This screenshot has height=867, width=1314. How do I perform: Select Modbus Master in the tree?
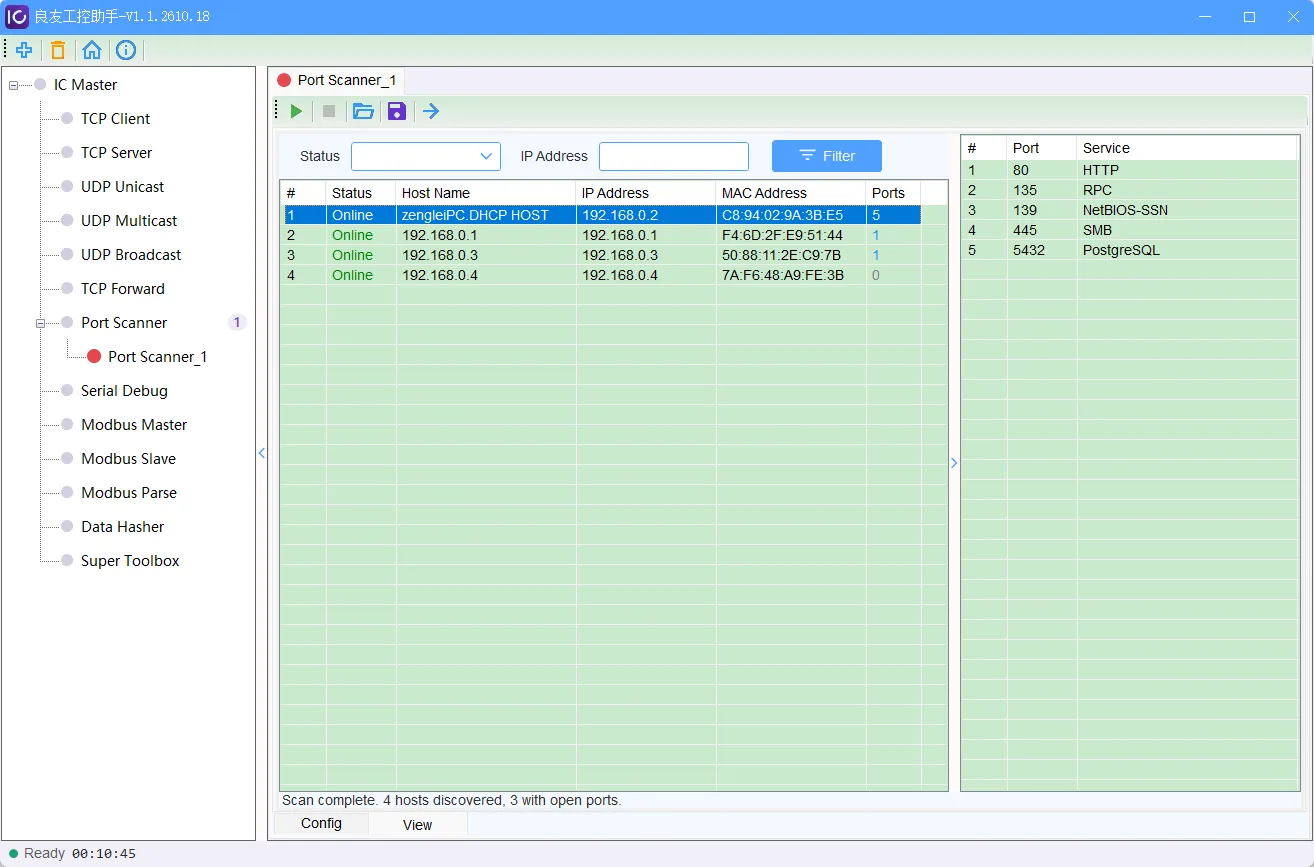pos(134,425)
